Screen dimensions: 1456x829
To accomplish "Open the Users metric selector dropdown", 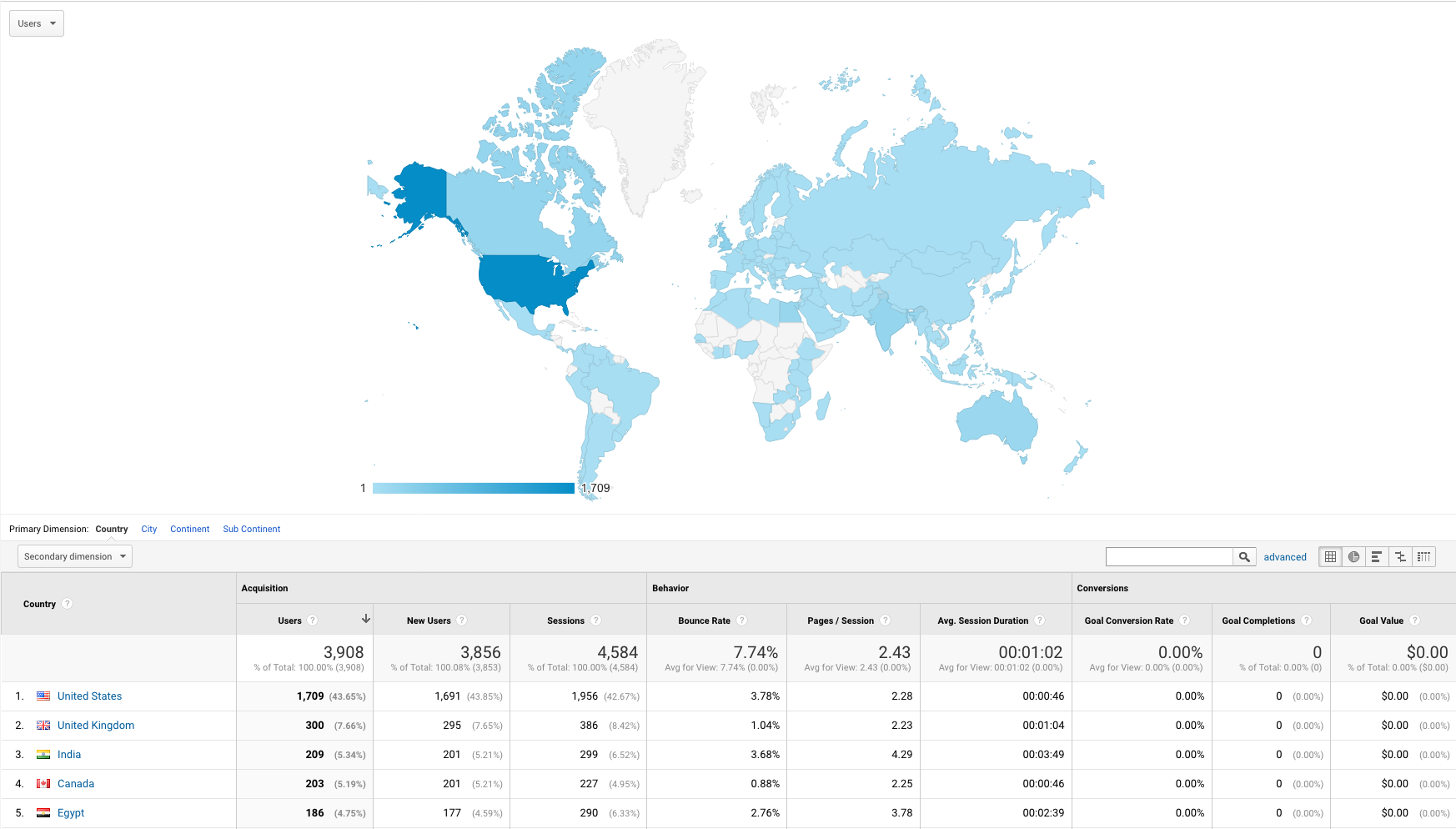I will [x=36, y=23].
